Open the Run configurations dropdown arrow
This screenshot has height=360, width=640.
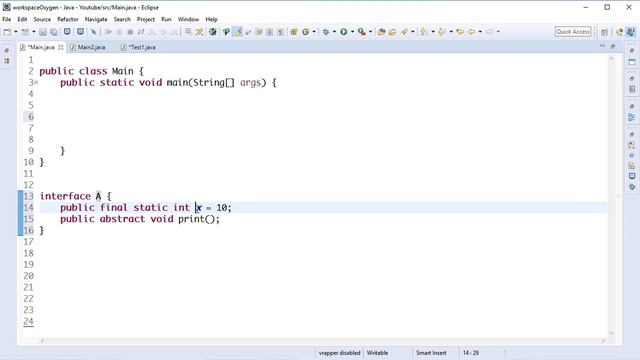352,32
